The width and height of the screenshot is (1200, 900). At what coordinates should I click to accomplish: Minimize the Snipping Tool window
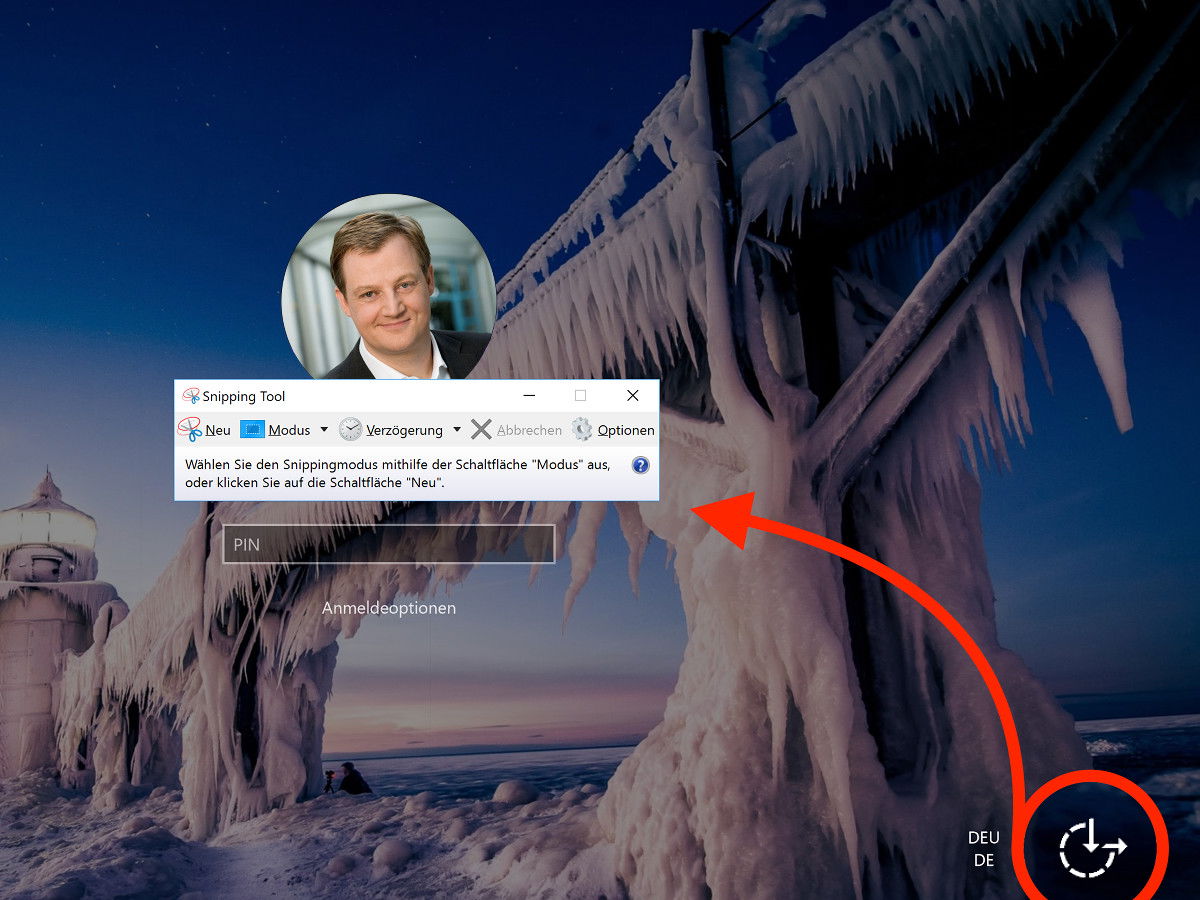pos(529,396)
